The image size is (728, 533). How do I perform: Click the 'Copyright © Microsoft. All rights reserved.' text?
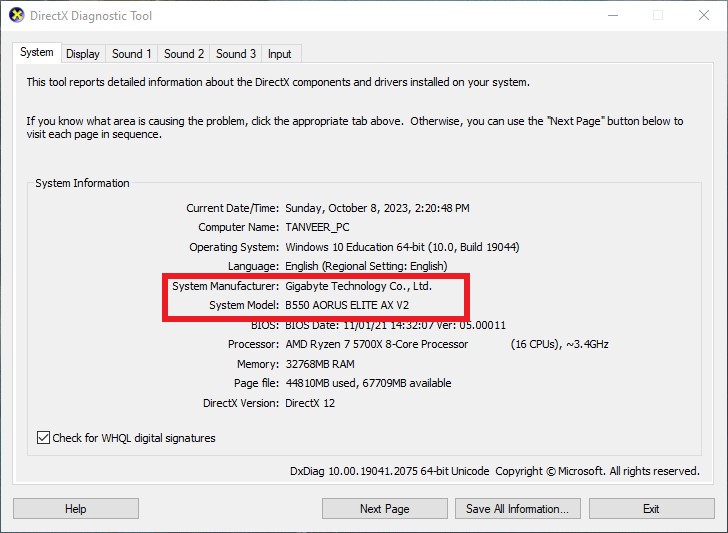tap(598, 471)
